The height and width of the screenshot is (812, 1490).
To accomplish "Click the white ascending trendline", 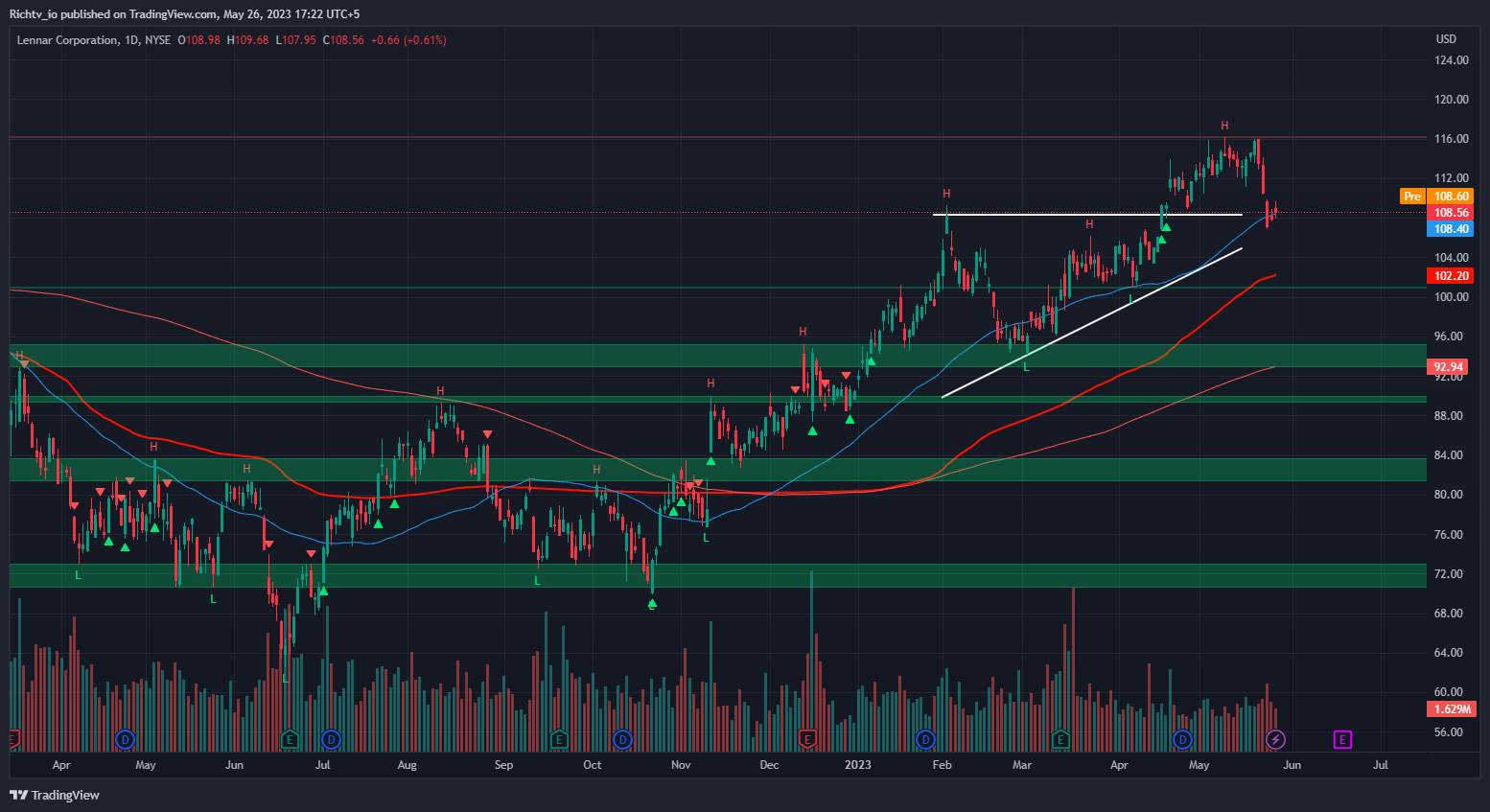I will [1092, 322].
